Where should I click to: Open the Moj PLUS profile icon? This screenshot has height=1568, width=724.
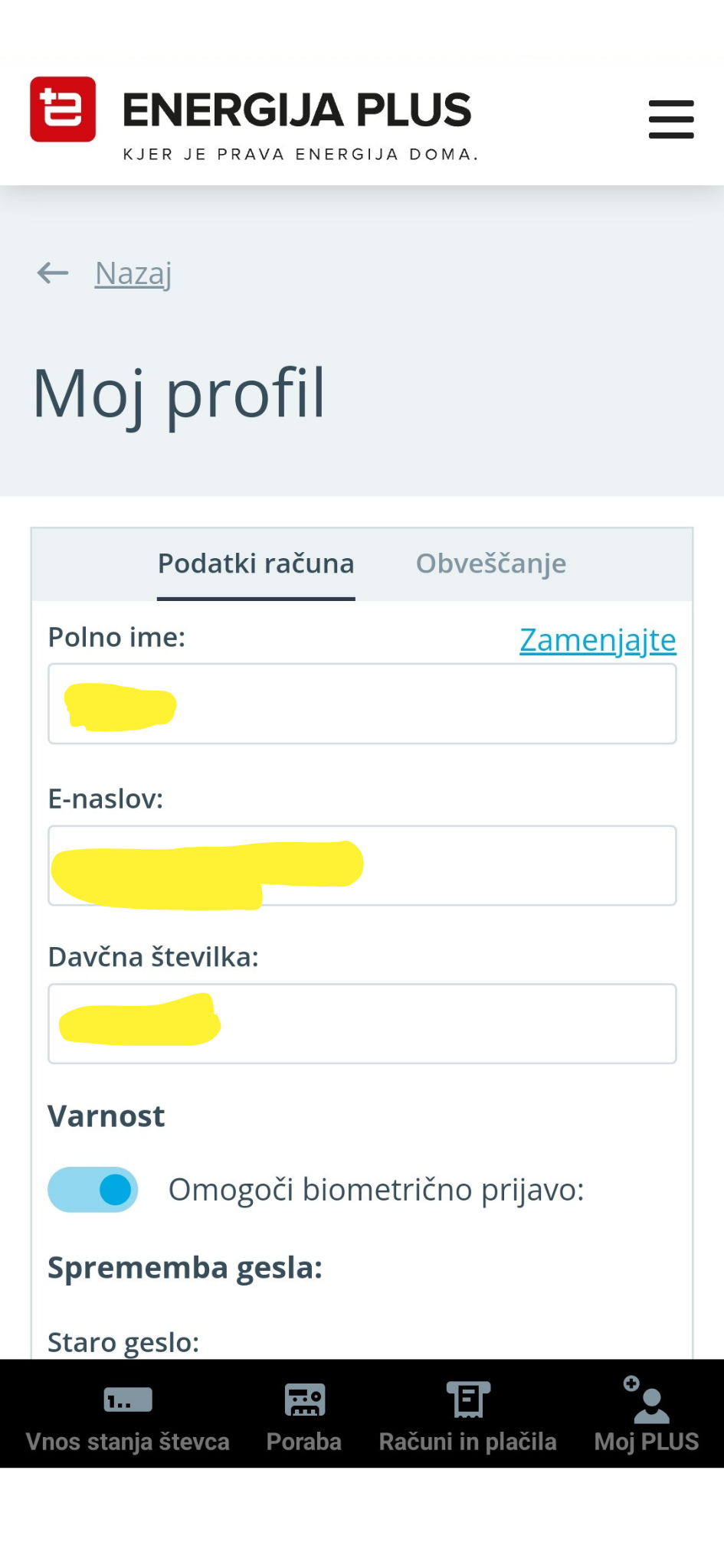pos(647,1403)
